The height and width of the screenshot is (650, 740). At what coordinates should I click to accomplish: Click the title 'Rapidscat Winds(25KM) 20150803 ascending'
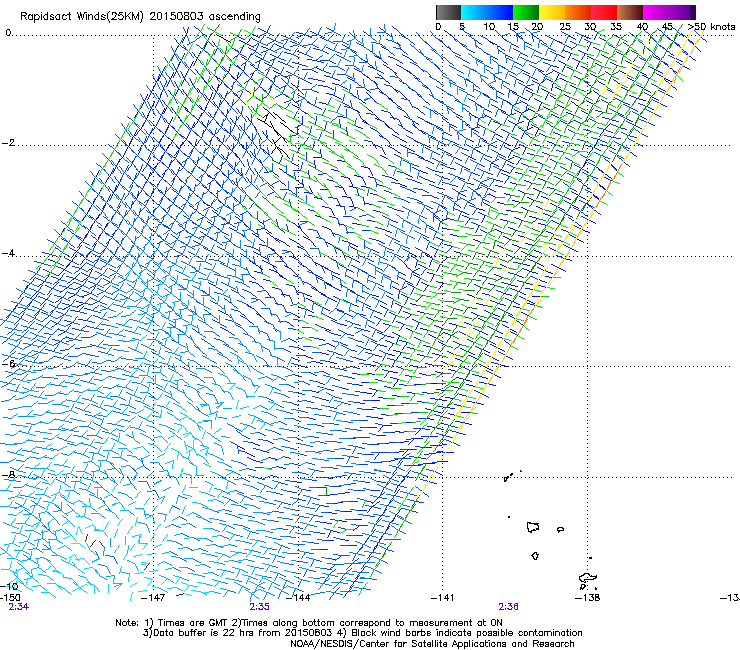(x=140, y=17)
